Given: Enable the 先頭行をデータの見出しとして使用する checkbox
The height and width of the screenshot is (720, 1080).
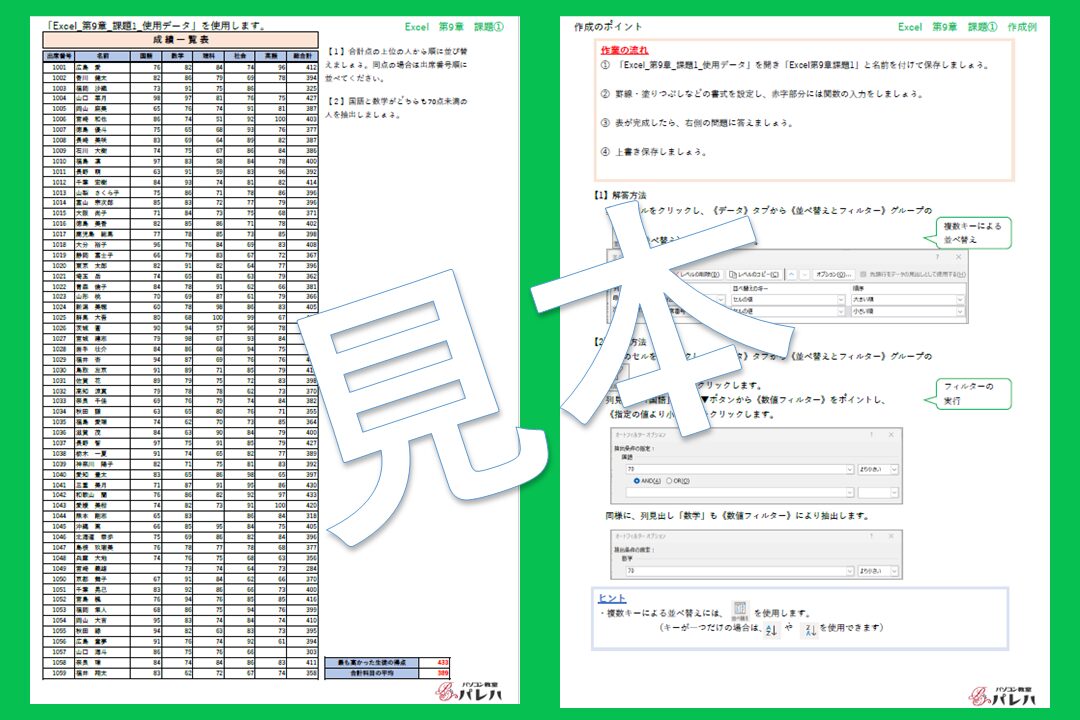Looking at the screenshot, I should (x=863, y=273).
